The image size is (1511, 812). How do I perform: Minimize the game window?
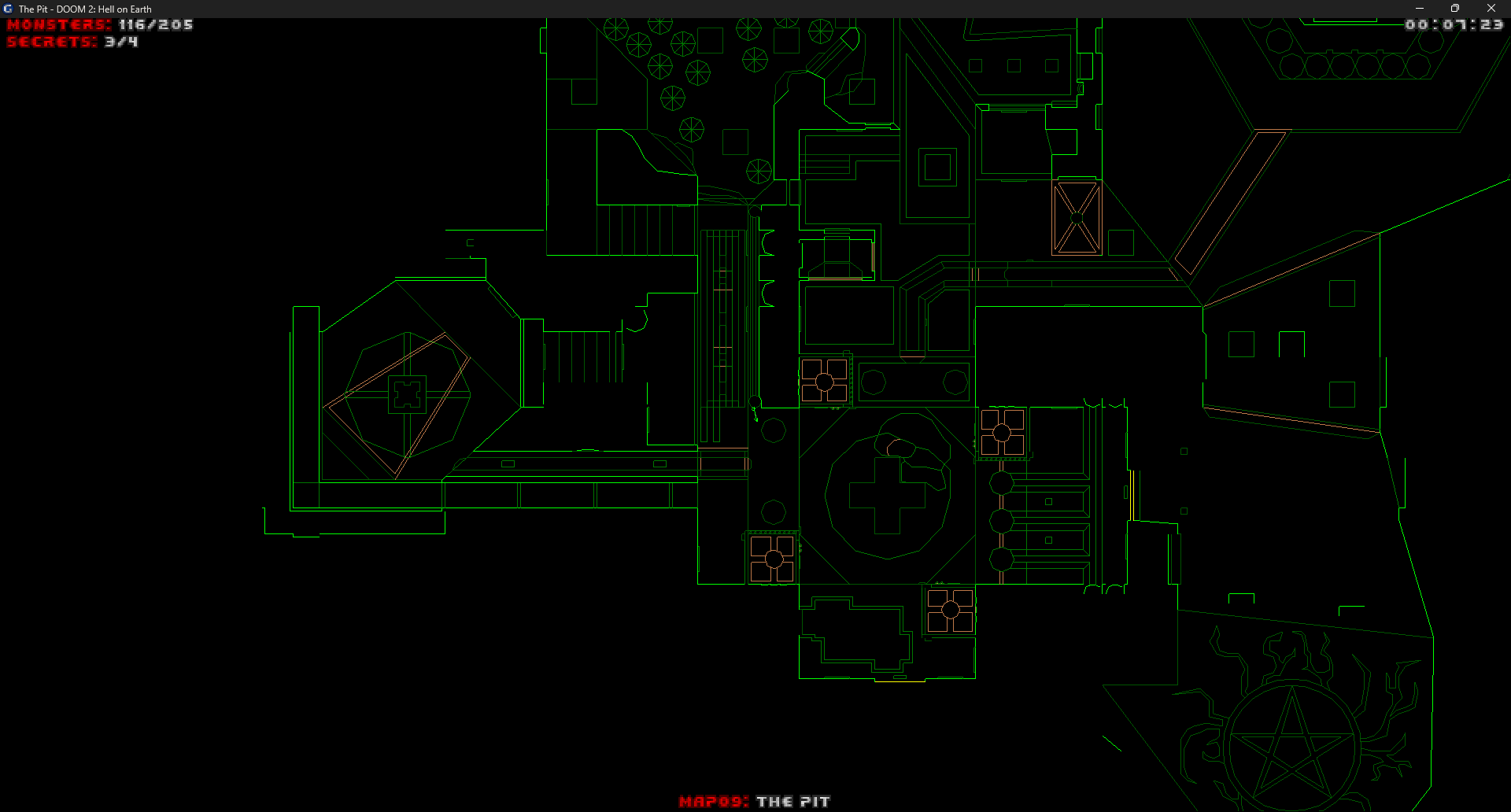click(1420, 9)
